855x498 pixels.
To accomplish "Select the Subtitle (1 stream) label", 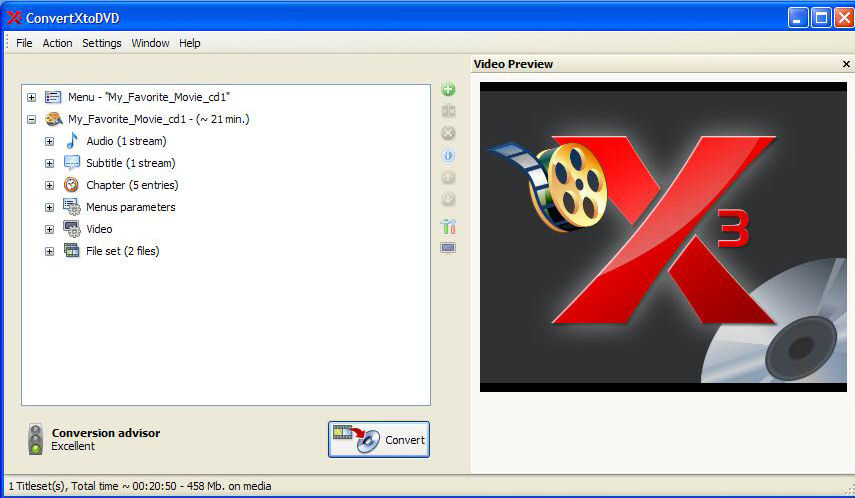I will [x=130, y=163].
